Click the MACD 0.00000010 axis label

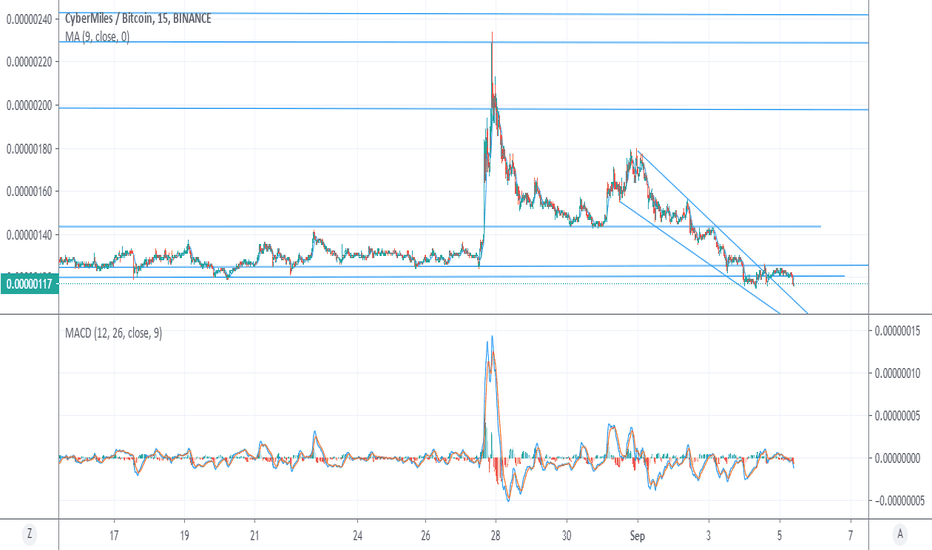pos(898,373)
